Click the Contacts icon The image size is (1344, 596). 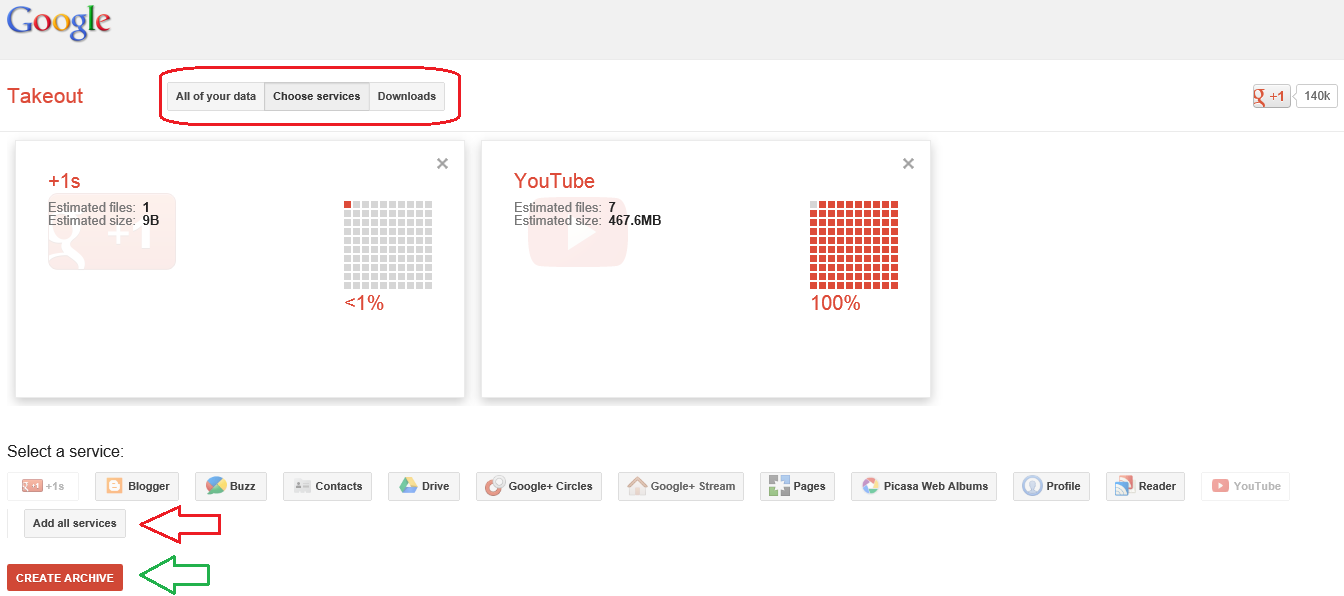(301, 486)
